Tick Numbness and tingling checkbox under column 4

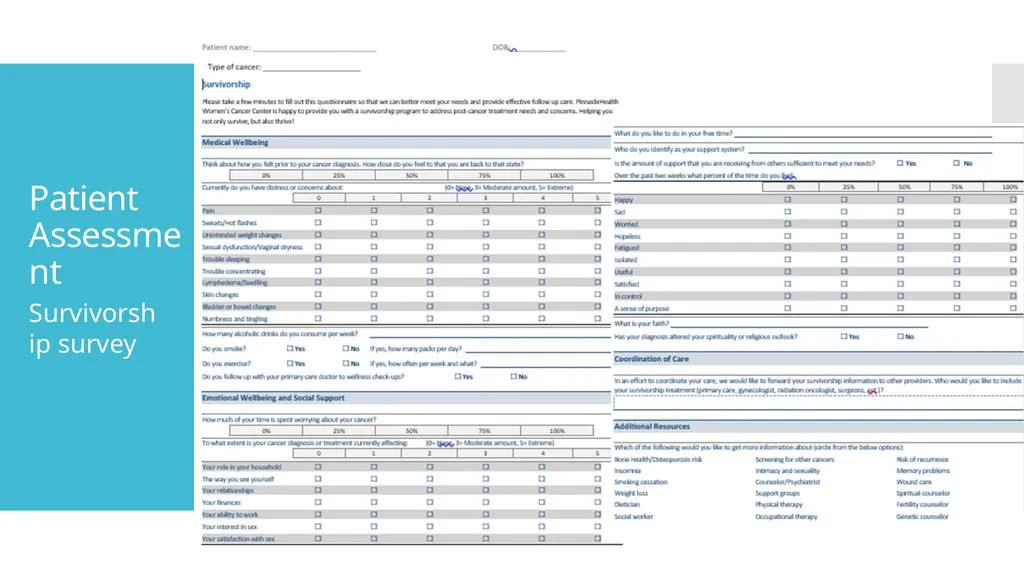(x=541, y=319)
